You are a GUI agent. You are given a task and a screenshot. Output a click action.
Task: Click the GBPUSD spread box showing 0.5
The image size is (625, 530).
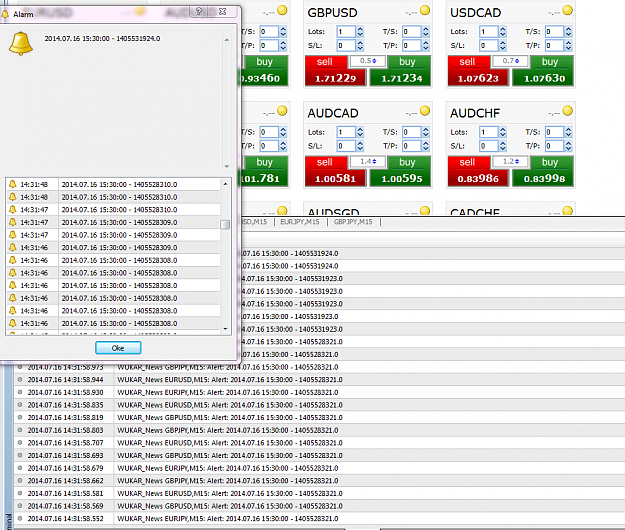368,61
